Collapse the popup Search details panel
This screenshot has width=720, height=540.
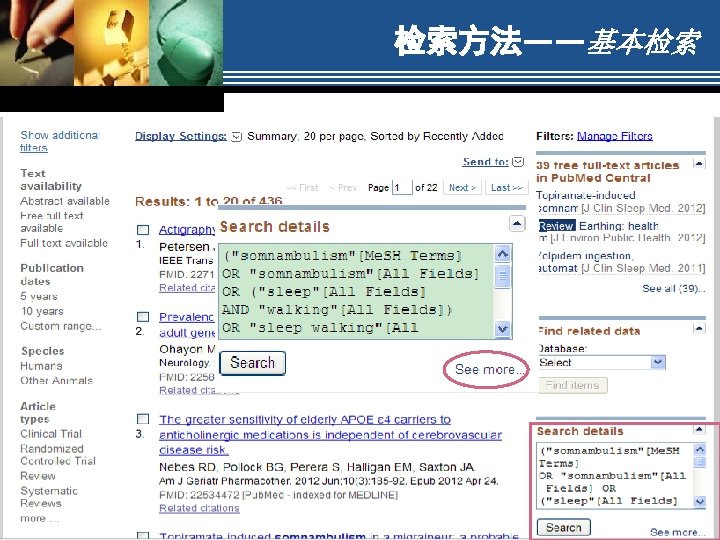[x=517, y=224]
